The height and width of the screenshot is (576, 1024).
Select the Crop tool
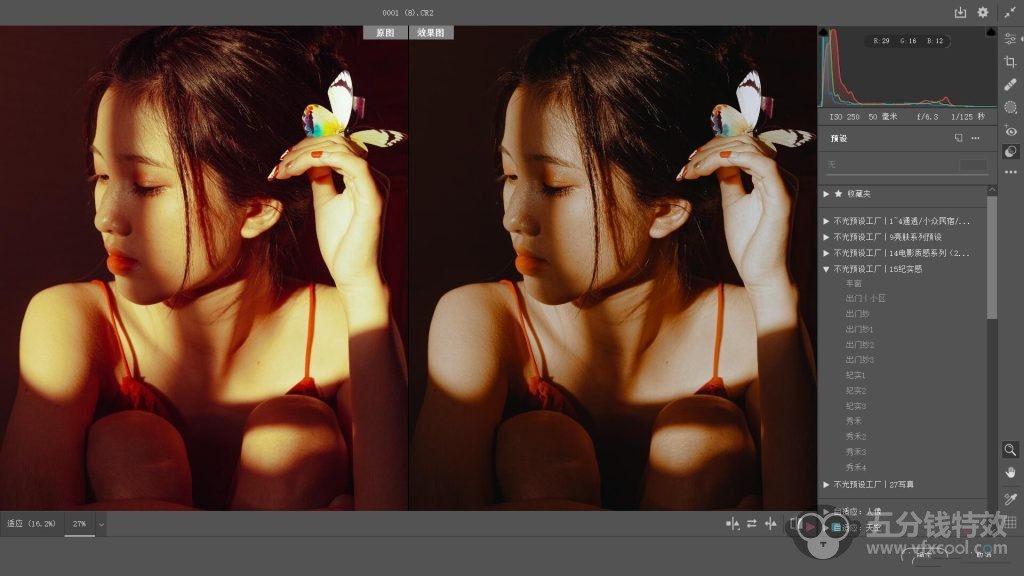(x=1010, y=62)
